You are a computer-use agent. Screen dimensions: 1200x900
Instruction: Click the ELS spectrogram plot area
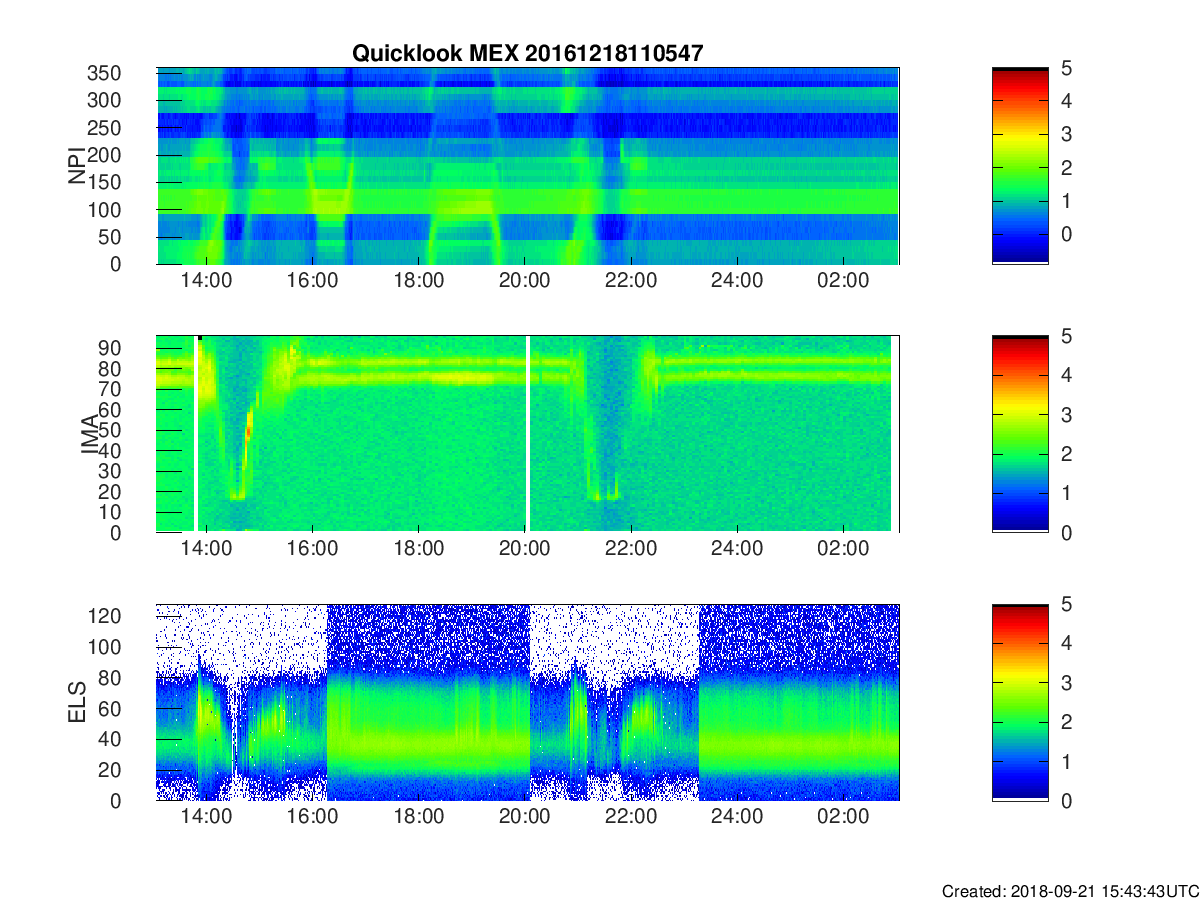tap(528, 702)
